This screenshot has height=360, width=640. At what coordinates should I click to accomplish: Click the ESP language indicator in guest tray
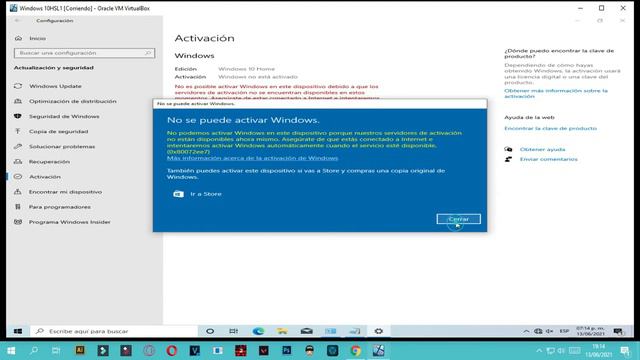(564, 331)
